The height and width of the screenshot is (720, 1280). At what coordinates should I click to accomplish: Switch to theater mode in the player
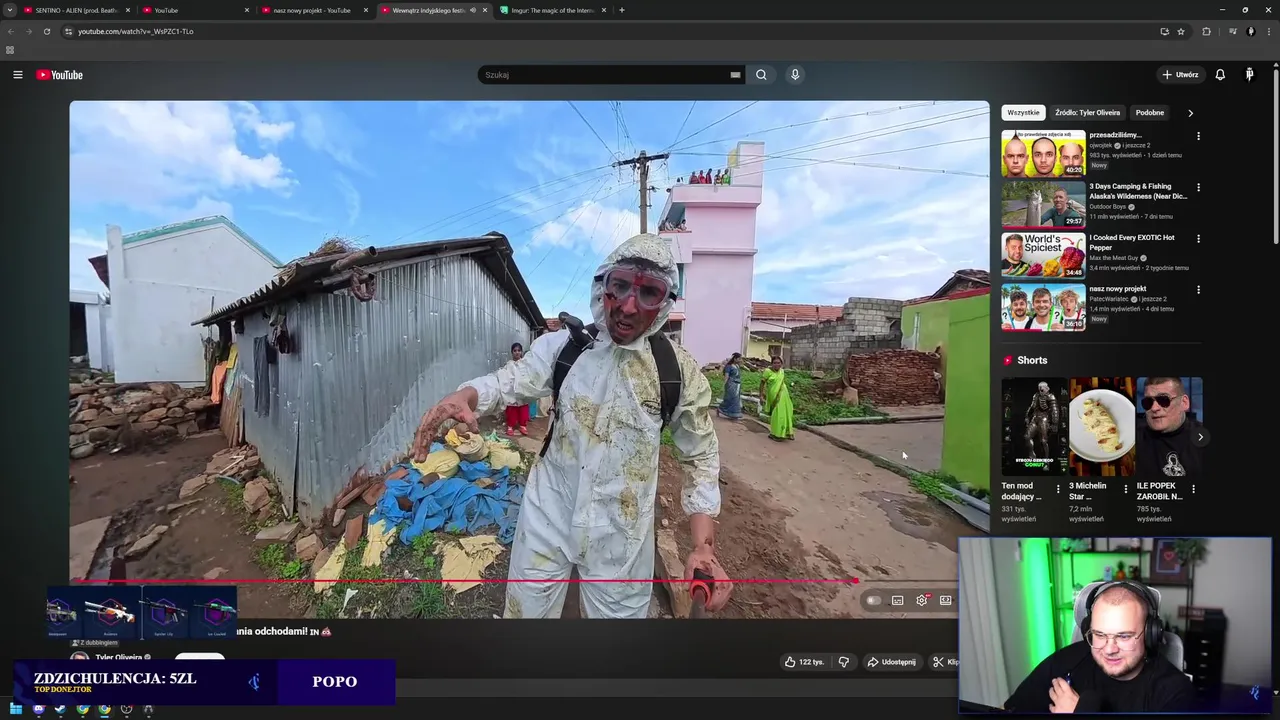coord(946,600)
